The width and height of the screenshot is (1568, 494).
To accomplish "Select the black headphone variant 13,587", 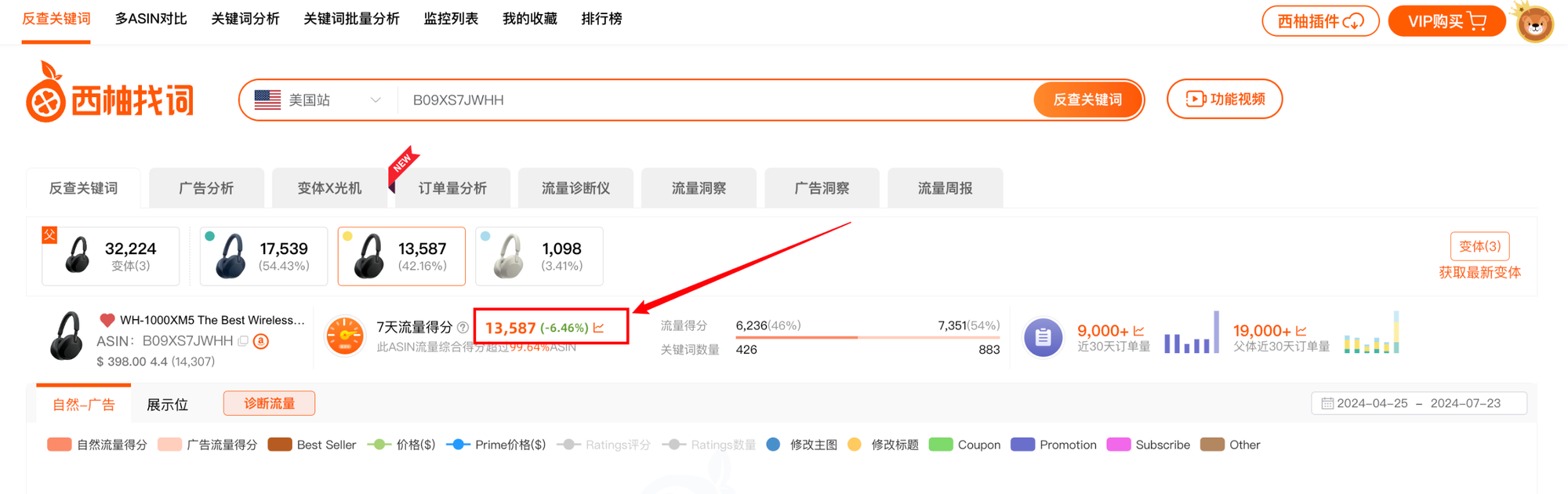I will pyautogui.click(x=401, y=256).
